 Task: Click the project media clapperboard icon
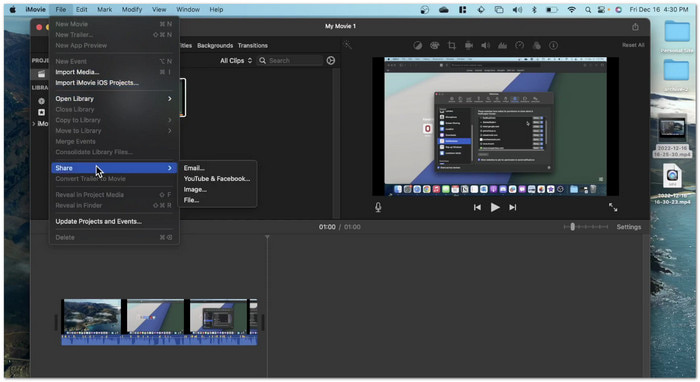[41, 74]
